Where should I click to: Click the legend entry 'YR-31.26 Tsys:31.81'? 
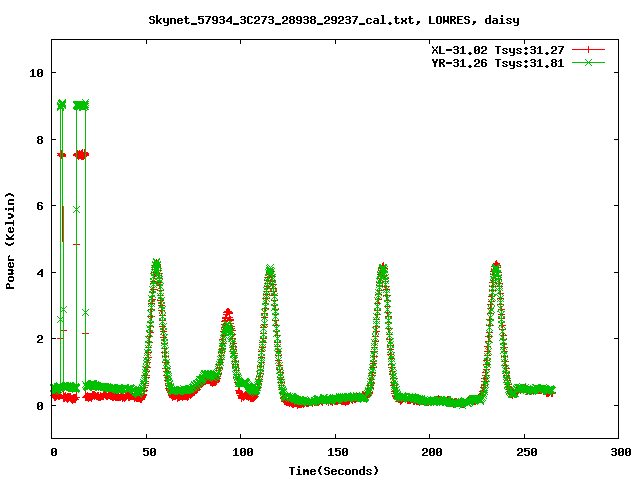click(x=498, y=63)
